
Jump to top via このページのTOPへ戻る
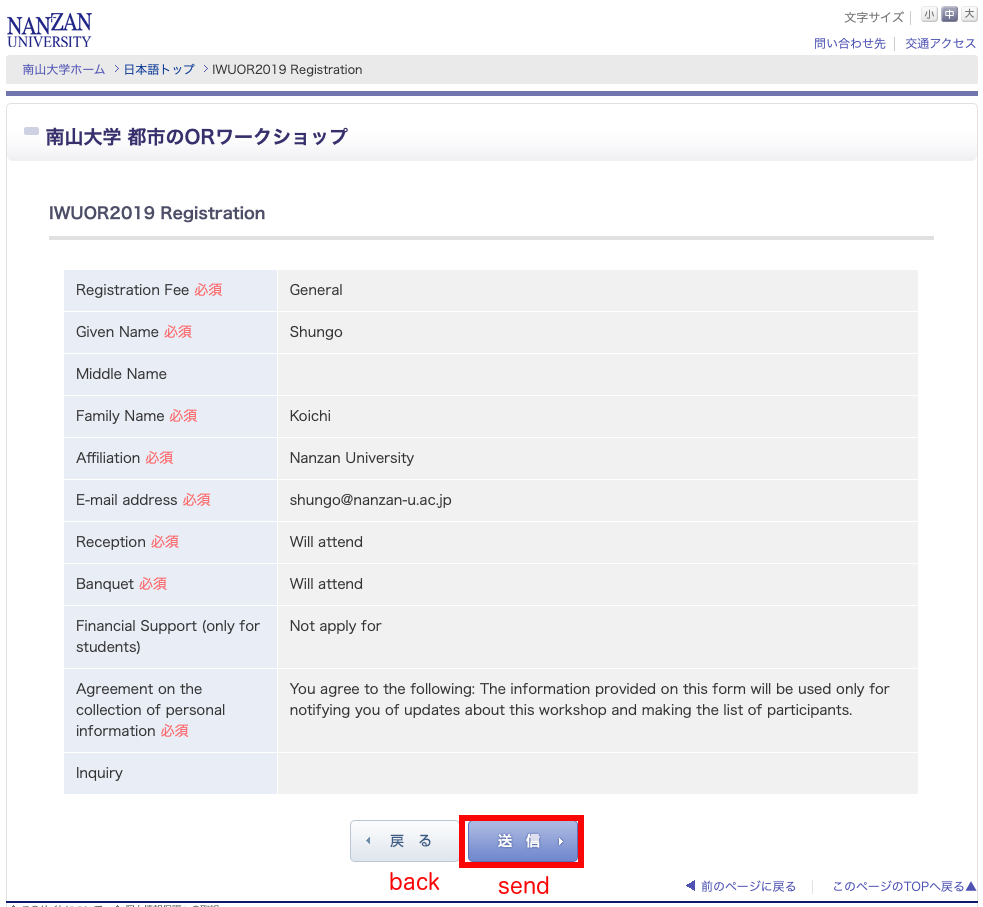(904, 886)
